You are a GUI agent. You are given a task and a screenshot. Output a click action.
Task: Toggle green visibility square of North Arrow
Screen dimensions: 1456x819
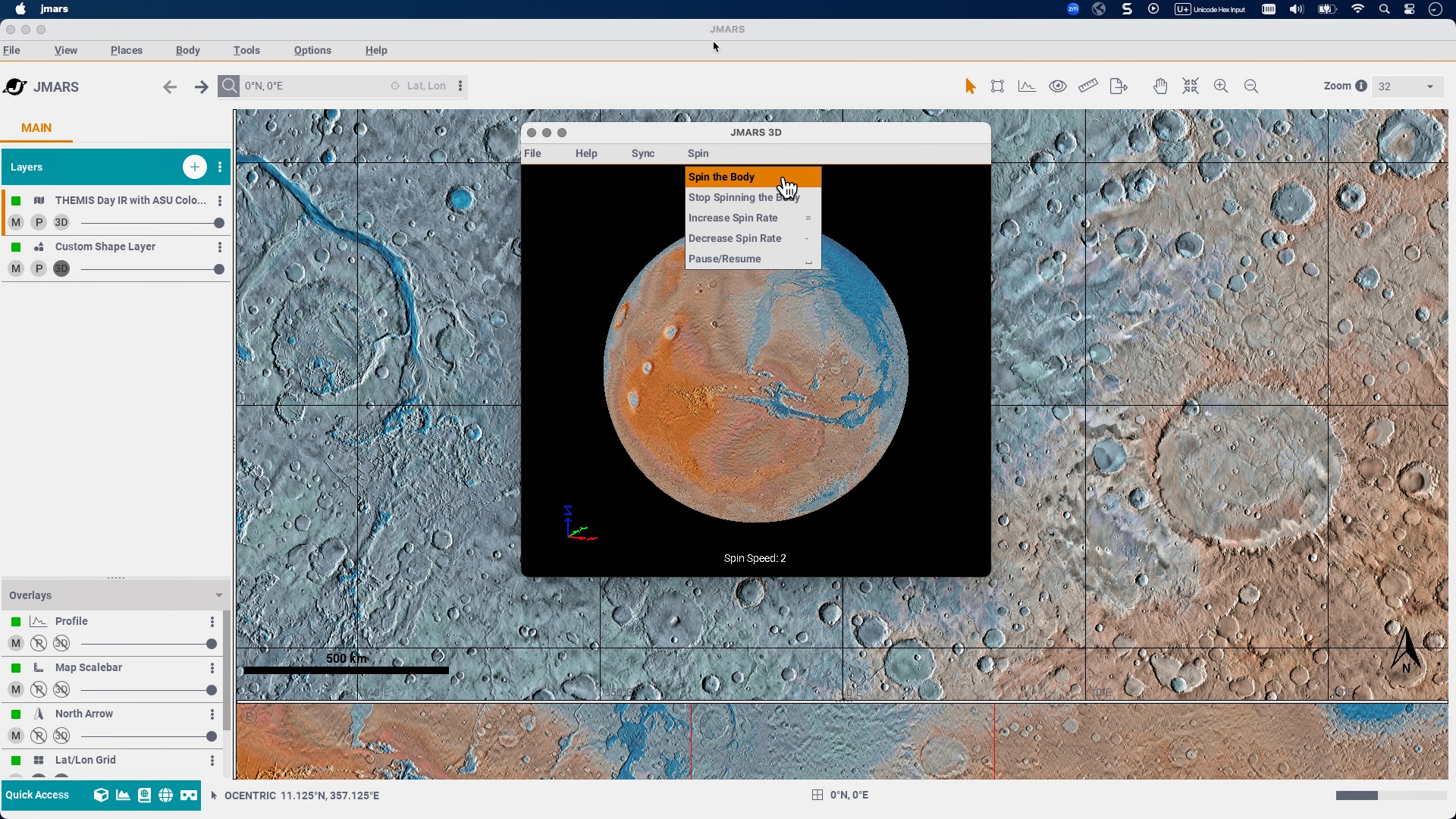tap(16, 714)
